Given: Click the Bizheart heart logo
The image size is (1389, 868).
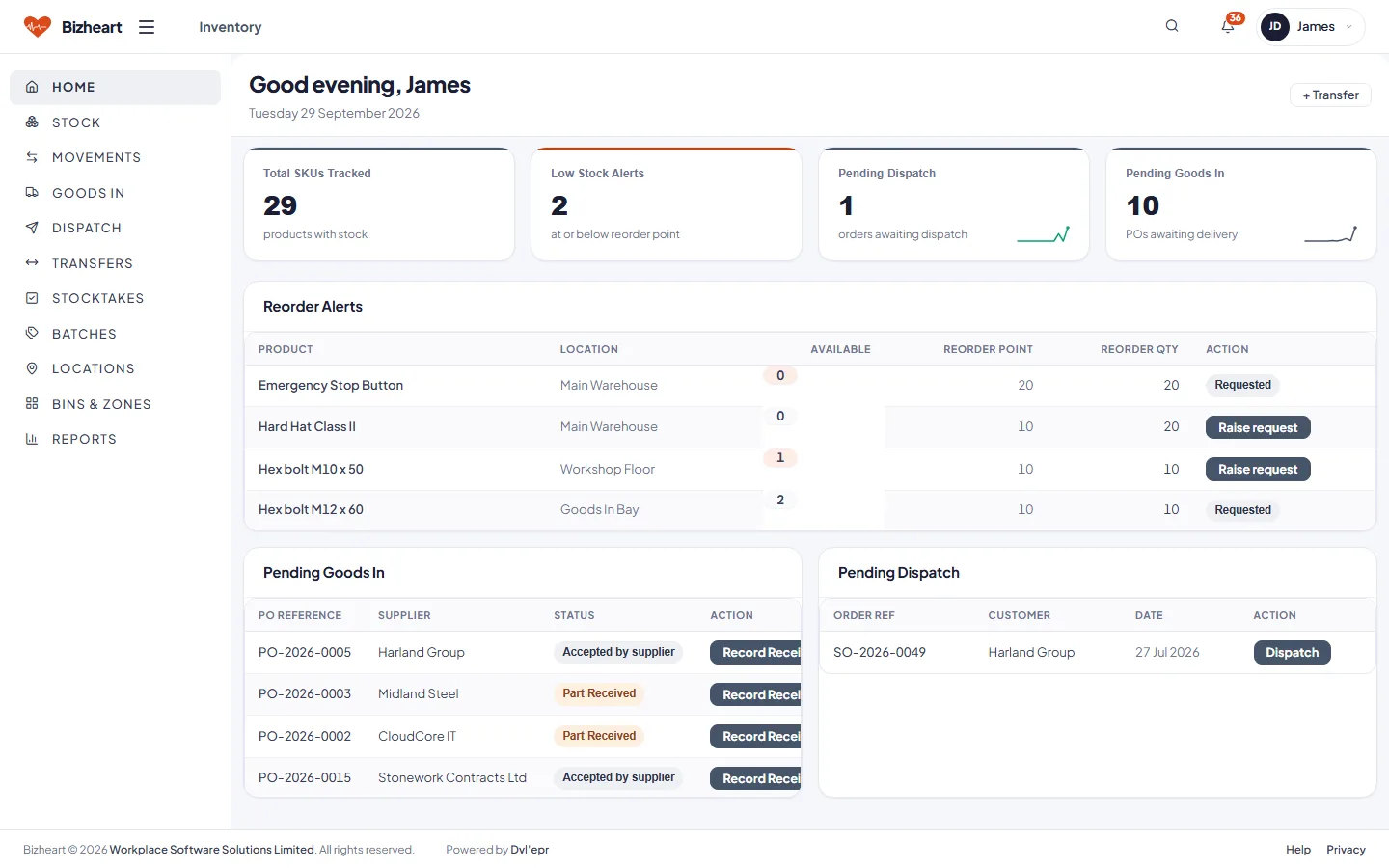Looking at the screenshot, I should [x=38, y=27].
